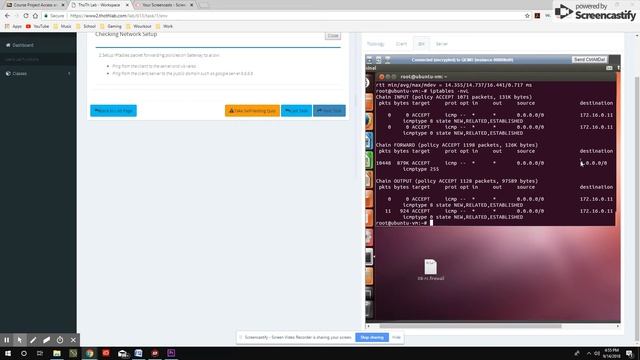This screenshot has height=360, width=640.
Task: Switch to the ThoTh Lab Workspace browser tab
Action: [x=99, y=5]
